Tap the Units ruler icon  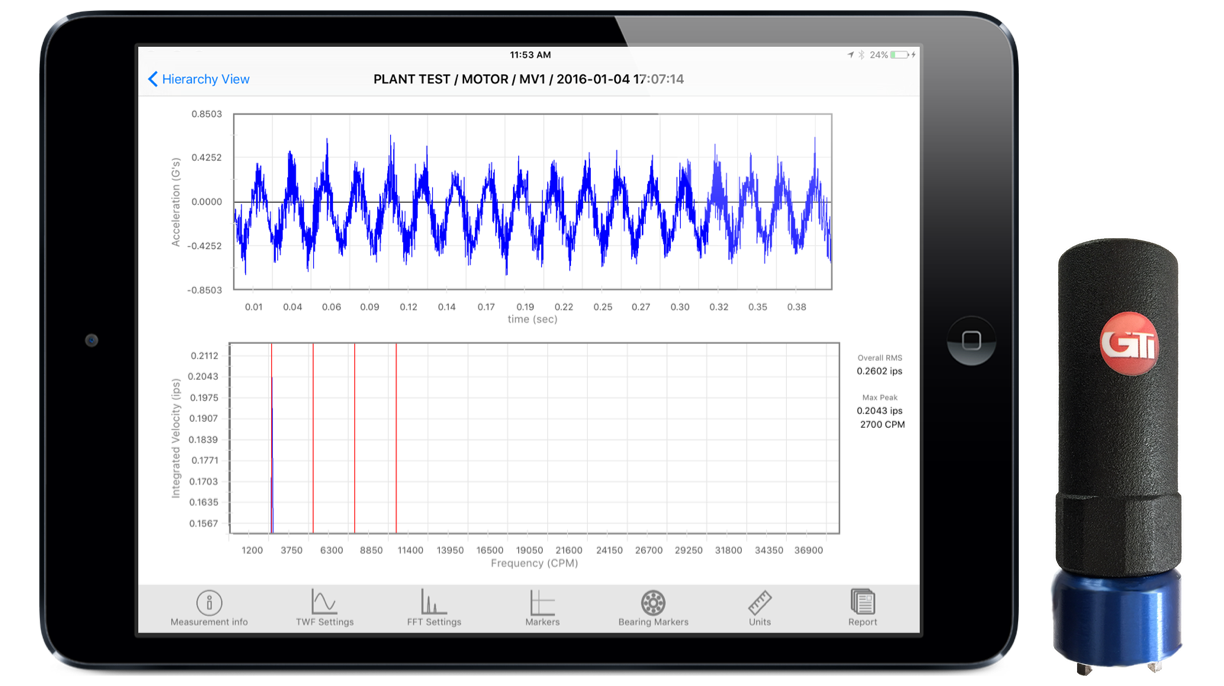click(x=760, y=602)
